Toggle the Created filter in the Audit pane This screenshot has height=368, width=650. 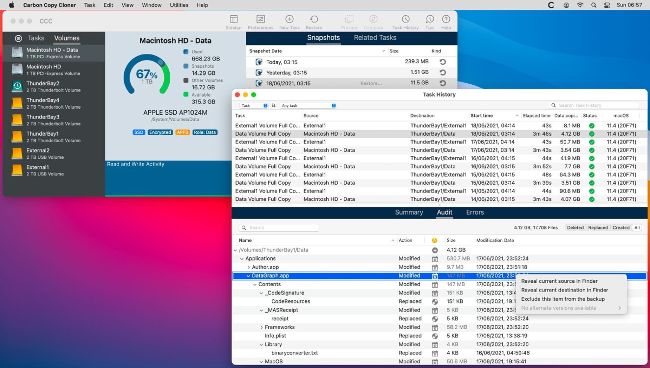coord(621,228)
